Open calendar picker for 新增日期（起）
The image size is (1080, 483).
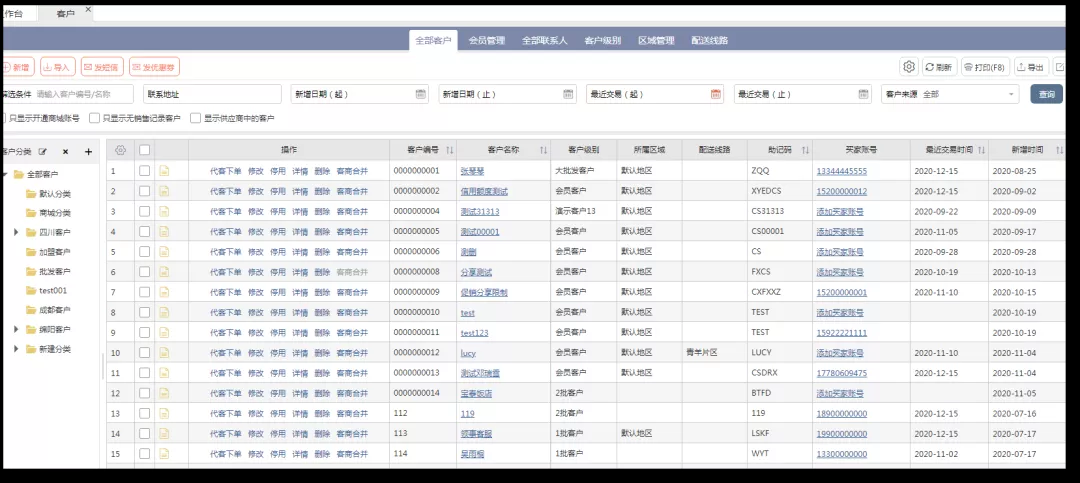click(421, 94)
